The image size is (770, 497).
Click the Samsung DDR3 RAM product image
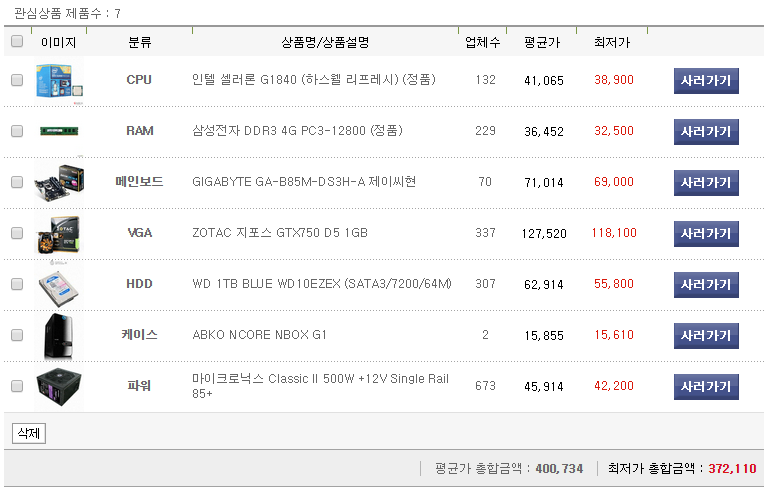[58, 131]
